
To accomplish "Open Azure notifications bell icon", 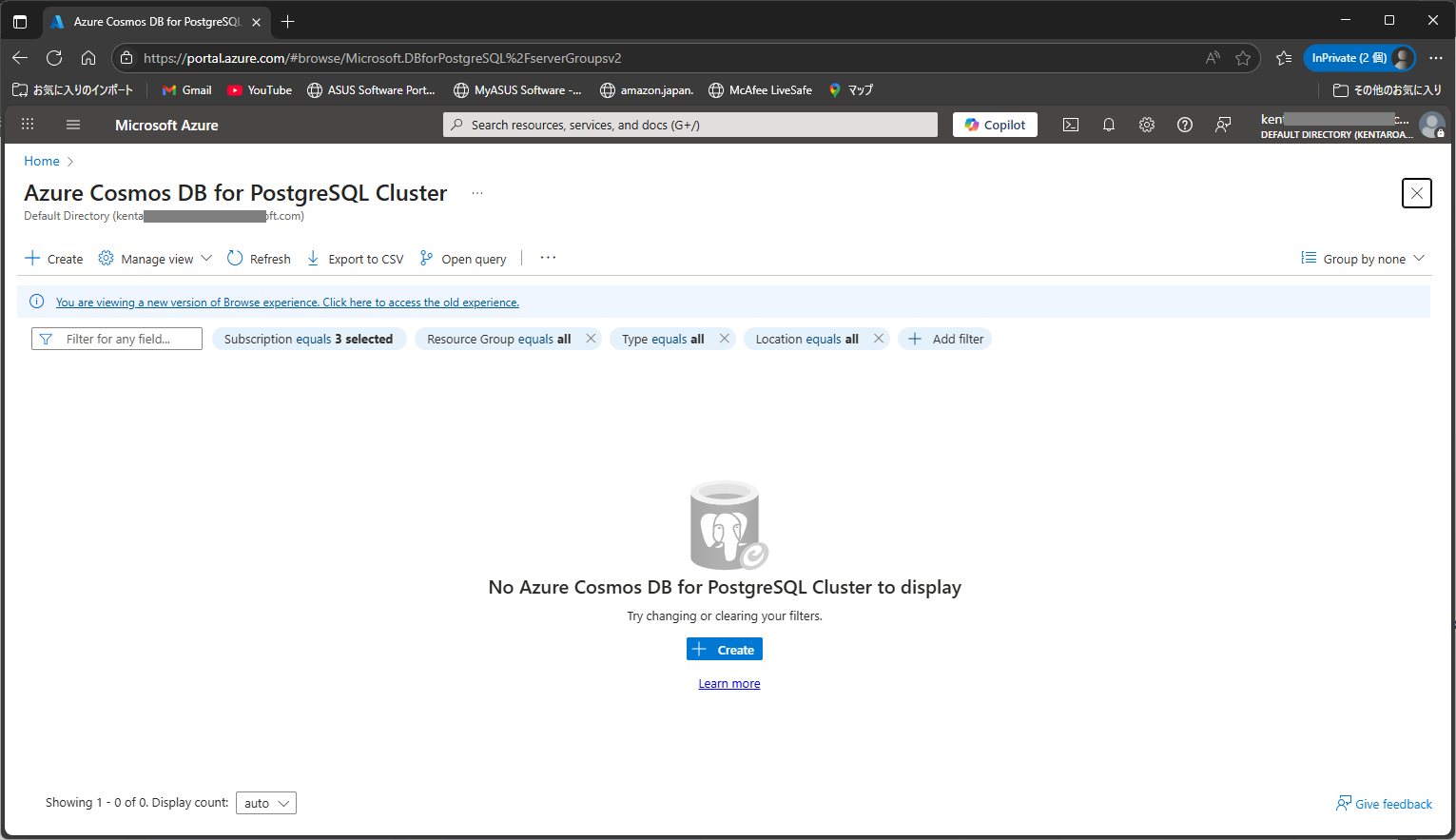I will point(1108,125).
